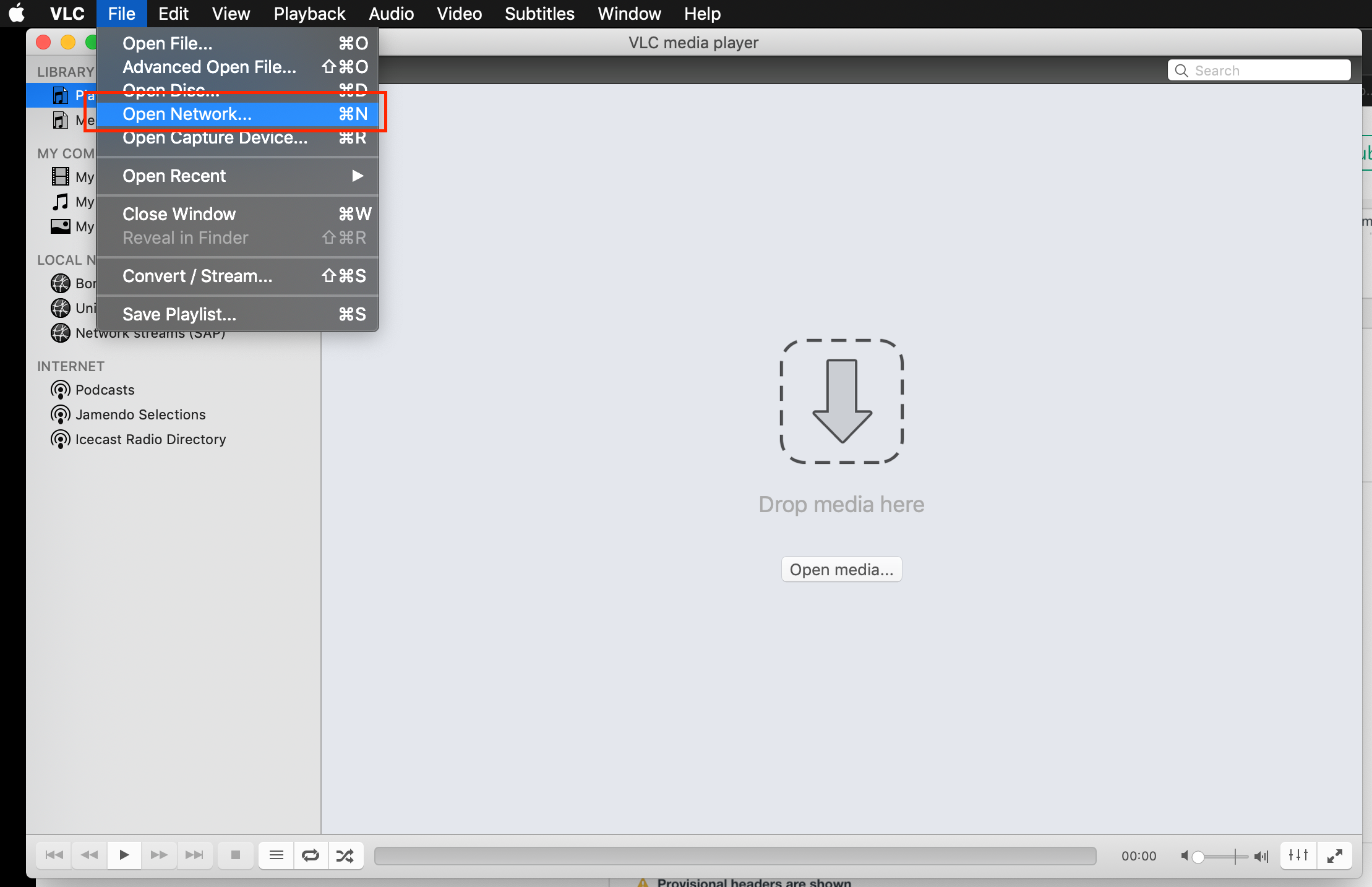Select Jamendo Selections in the sidebar
The width and height of the screenshot is (1372, 887).
click(140, 414)
